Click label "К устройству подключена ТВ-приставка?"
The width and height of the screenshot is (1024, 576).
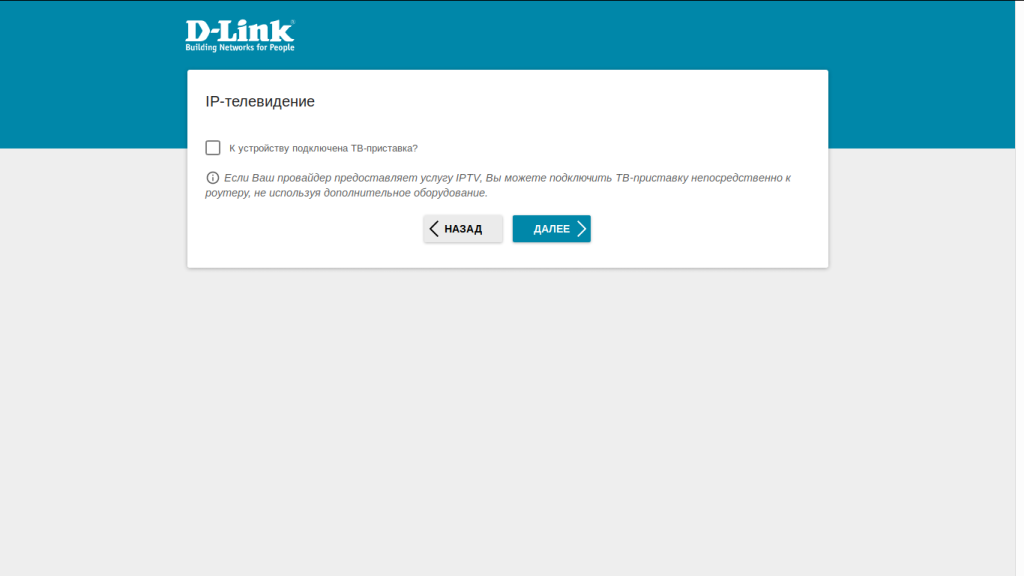[x=323, y=148]
